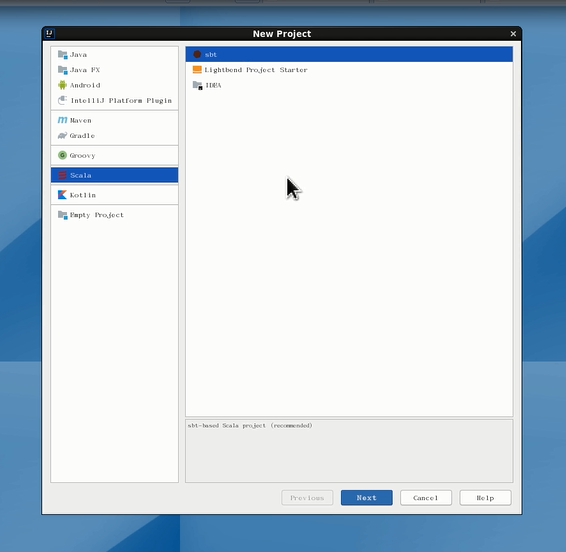Click the Cancel button
Viewport: 566px width, 552px height.
426,498
